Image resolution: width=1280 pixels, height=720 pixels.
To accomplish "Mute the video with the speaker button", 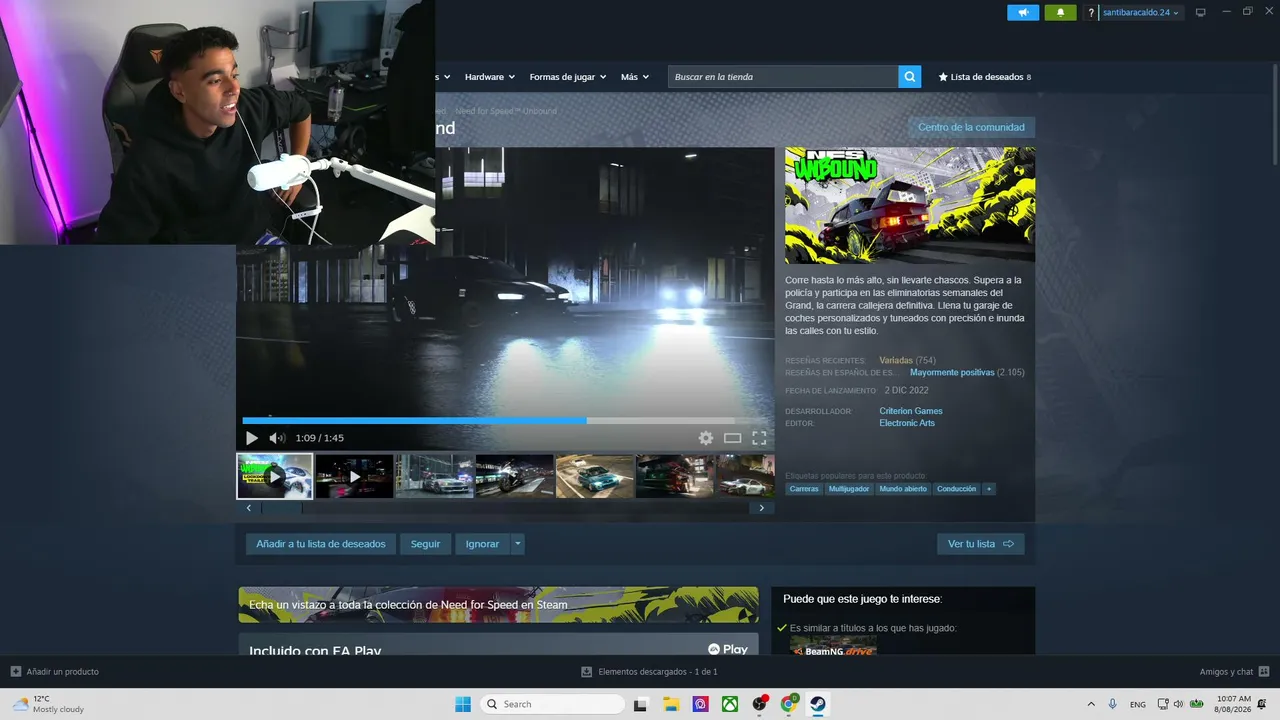I will tap(277, 438).
